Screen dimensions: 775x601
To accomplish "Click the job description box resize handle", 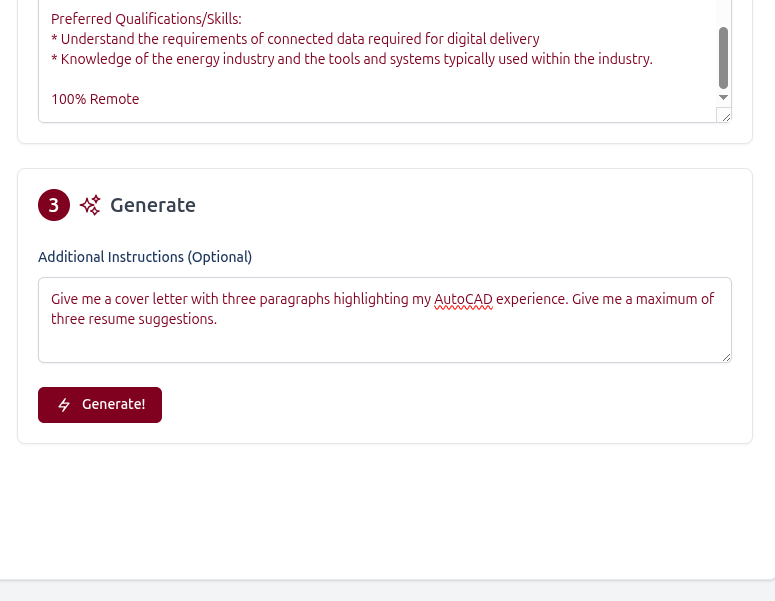I will click(x=725, y=116).
